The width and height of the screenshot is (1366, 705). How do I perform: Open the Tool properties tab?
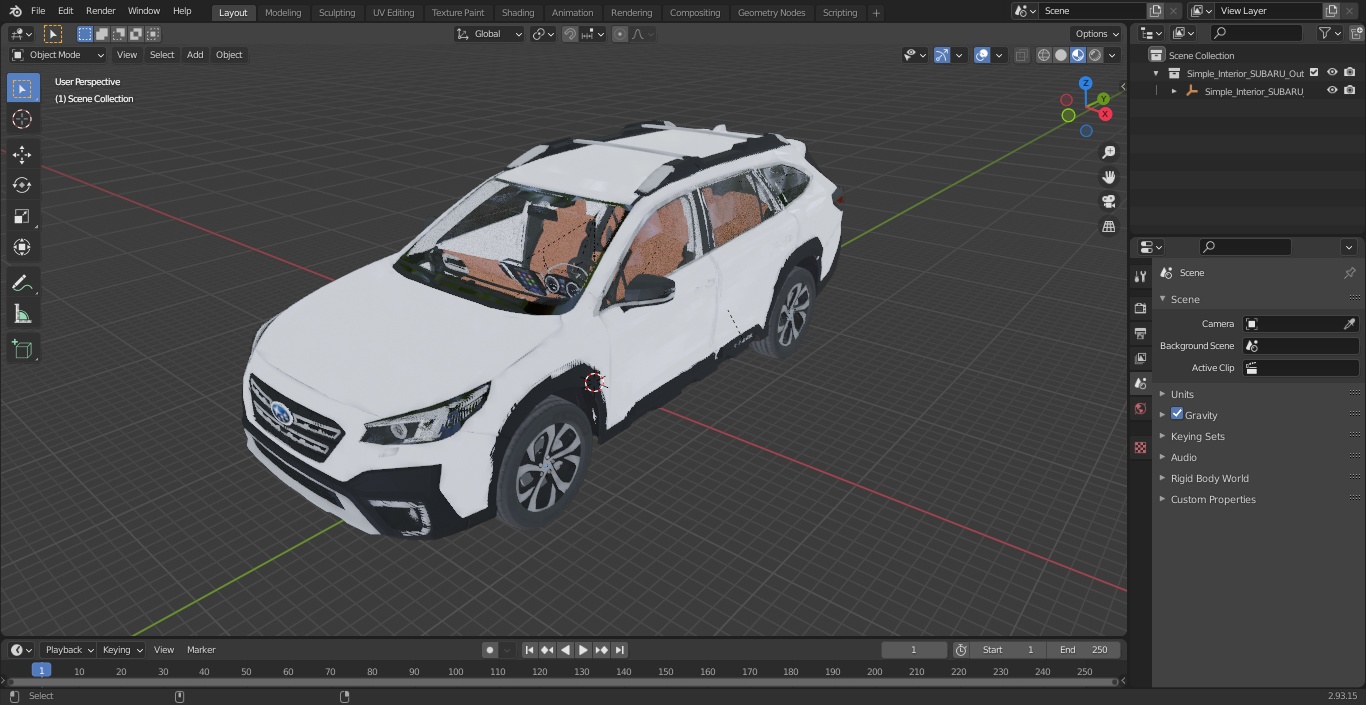1140,277
